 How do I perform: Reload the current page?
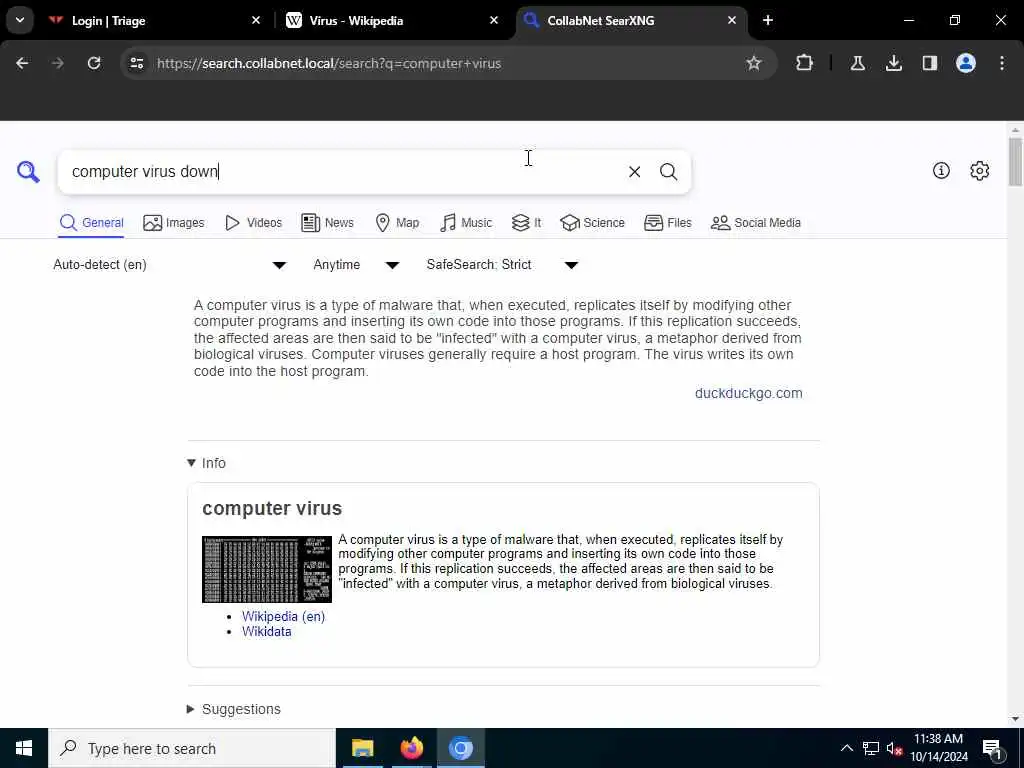point(94,63)
